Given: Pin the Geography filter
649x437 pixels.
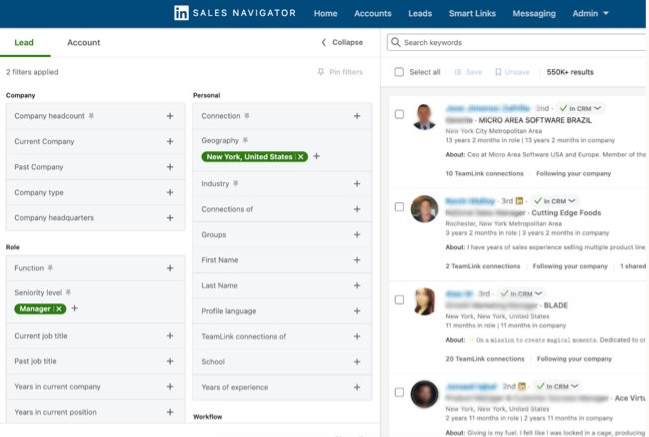Looking at the screenshot, I should [245, 140].
